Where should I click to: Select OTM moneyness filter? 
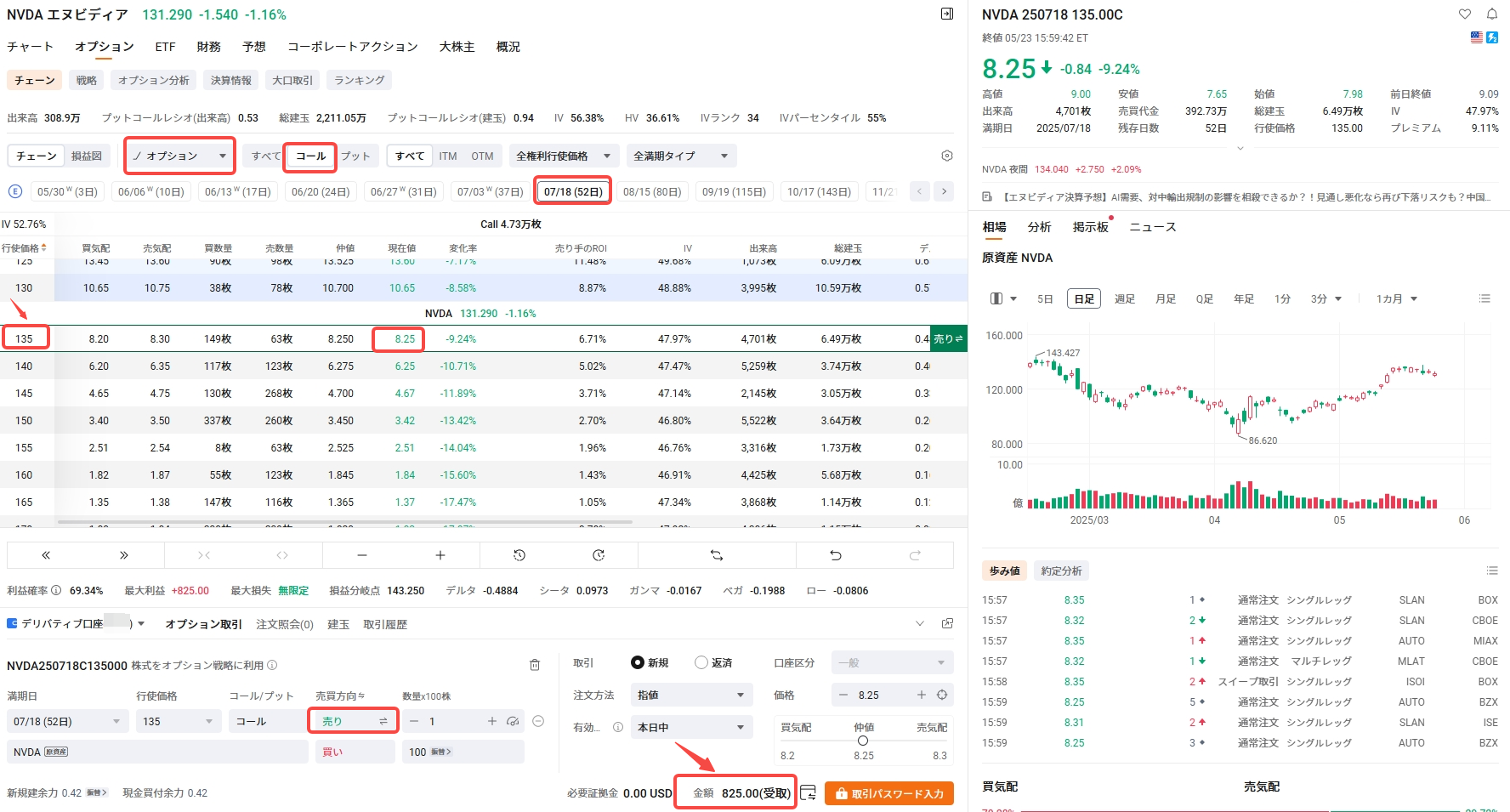click(x=482, y=156)
